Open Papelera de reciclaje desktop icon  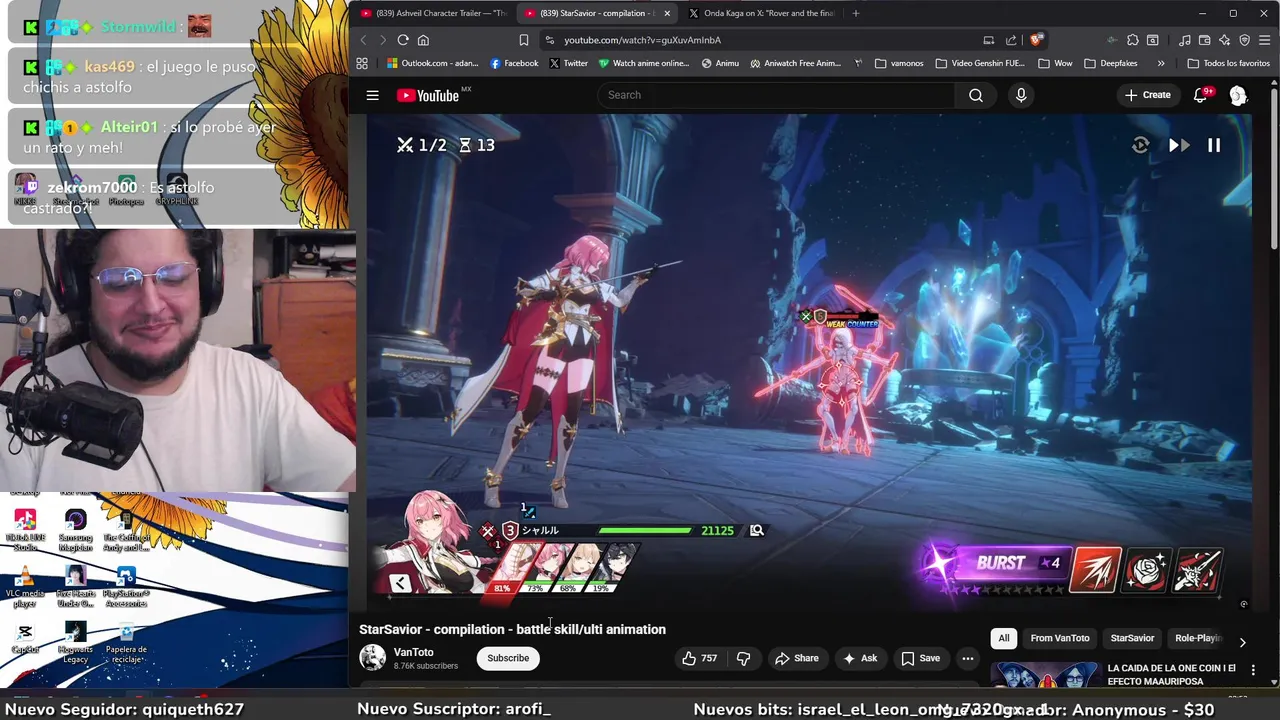[x=126, y=643]
